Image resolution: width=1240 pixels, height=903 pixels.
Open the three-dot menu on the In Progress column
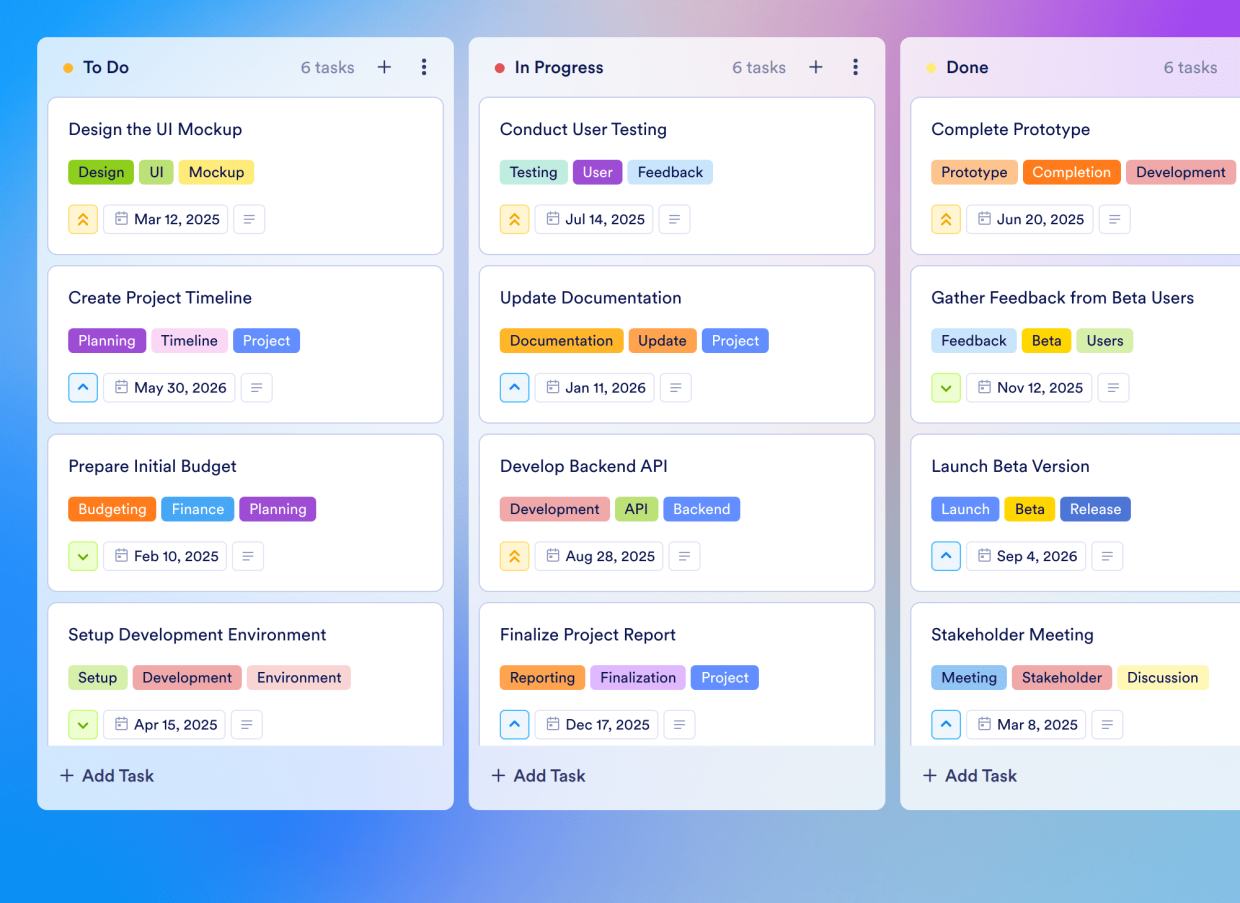(856, 67)
